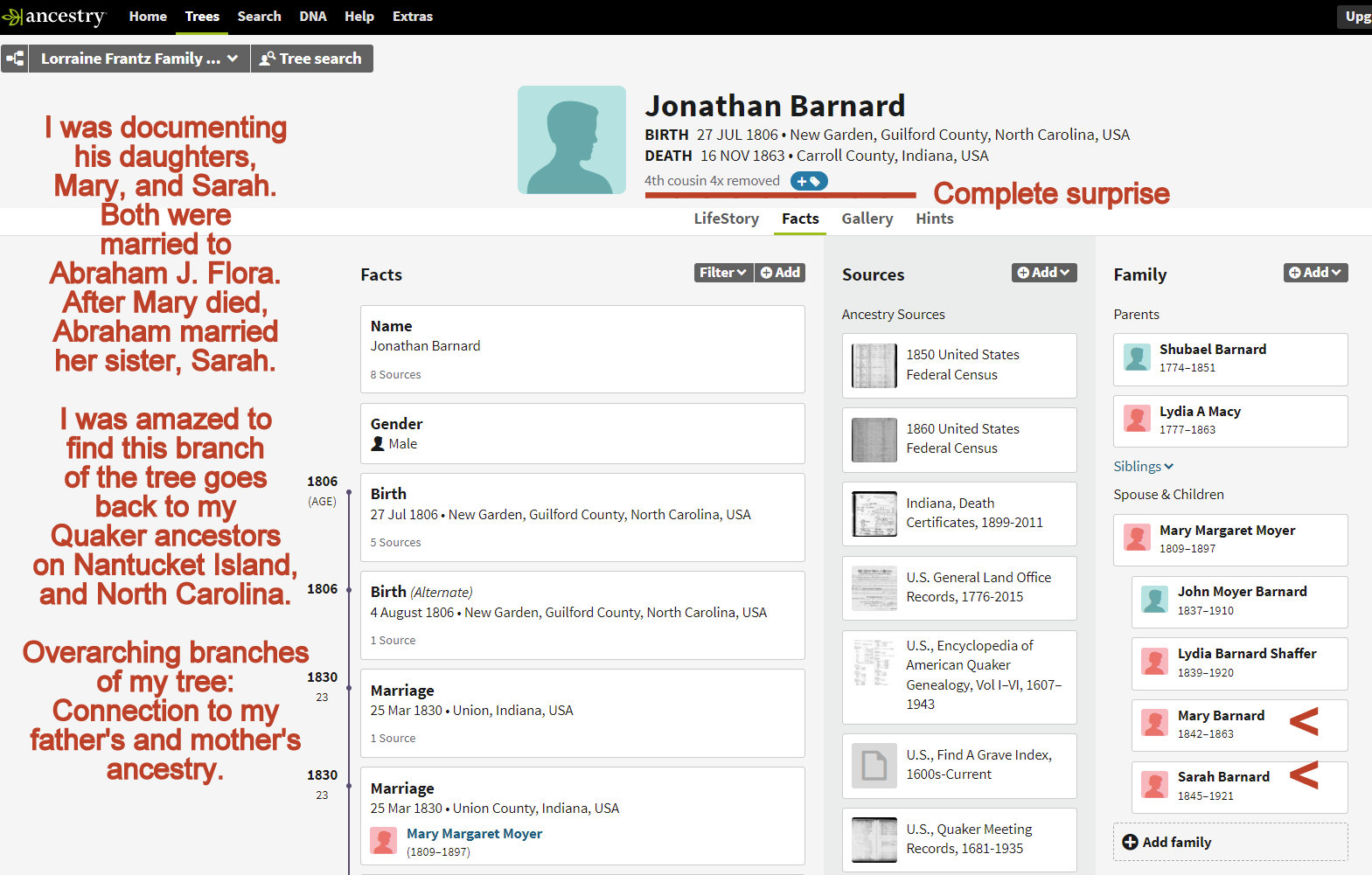Click Shubael Barnard's male avatar icon
Image resolution: width=1372 pixels, height=875 pixels.
pos(1137,358)
